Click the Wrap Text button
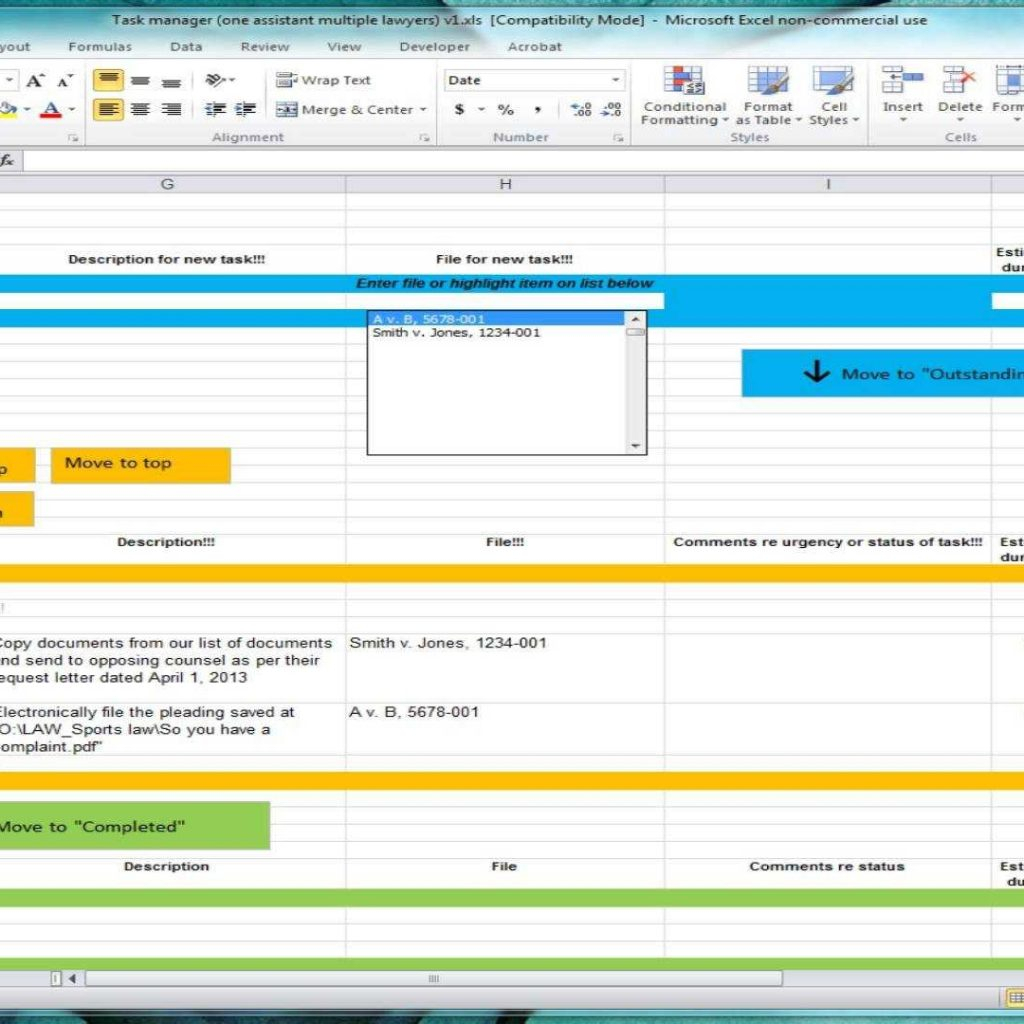This screenshot has width=1024, height=1024. coord(323,80)
